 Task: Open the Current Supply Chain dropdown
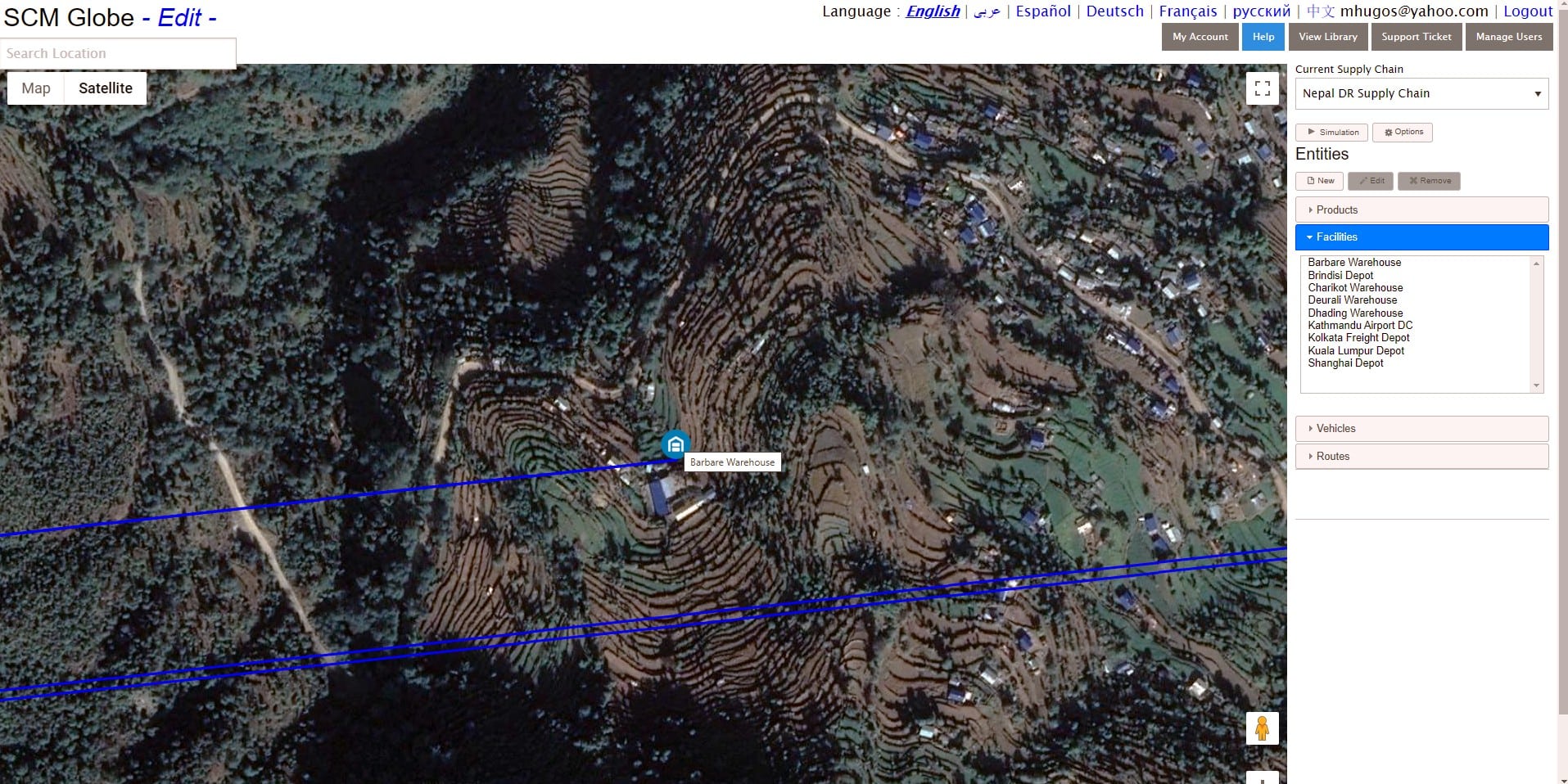click(x=1421, y=93)
